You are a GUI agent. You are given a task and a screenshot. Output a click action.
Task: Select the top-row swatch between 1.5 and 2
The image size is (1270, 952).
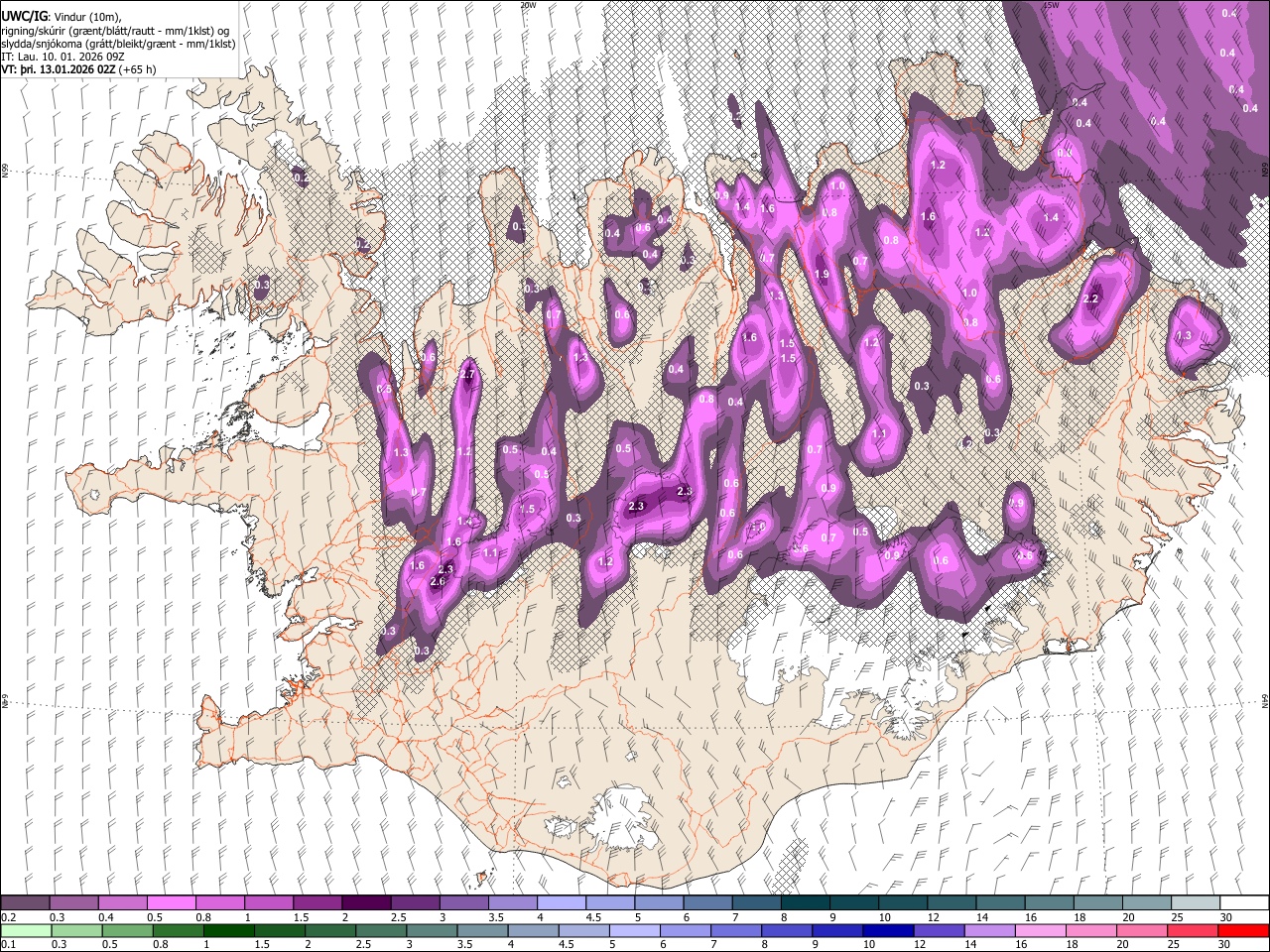click(x=317, y=903)
